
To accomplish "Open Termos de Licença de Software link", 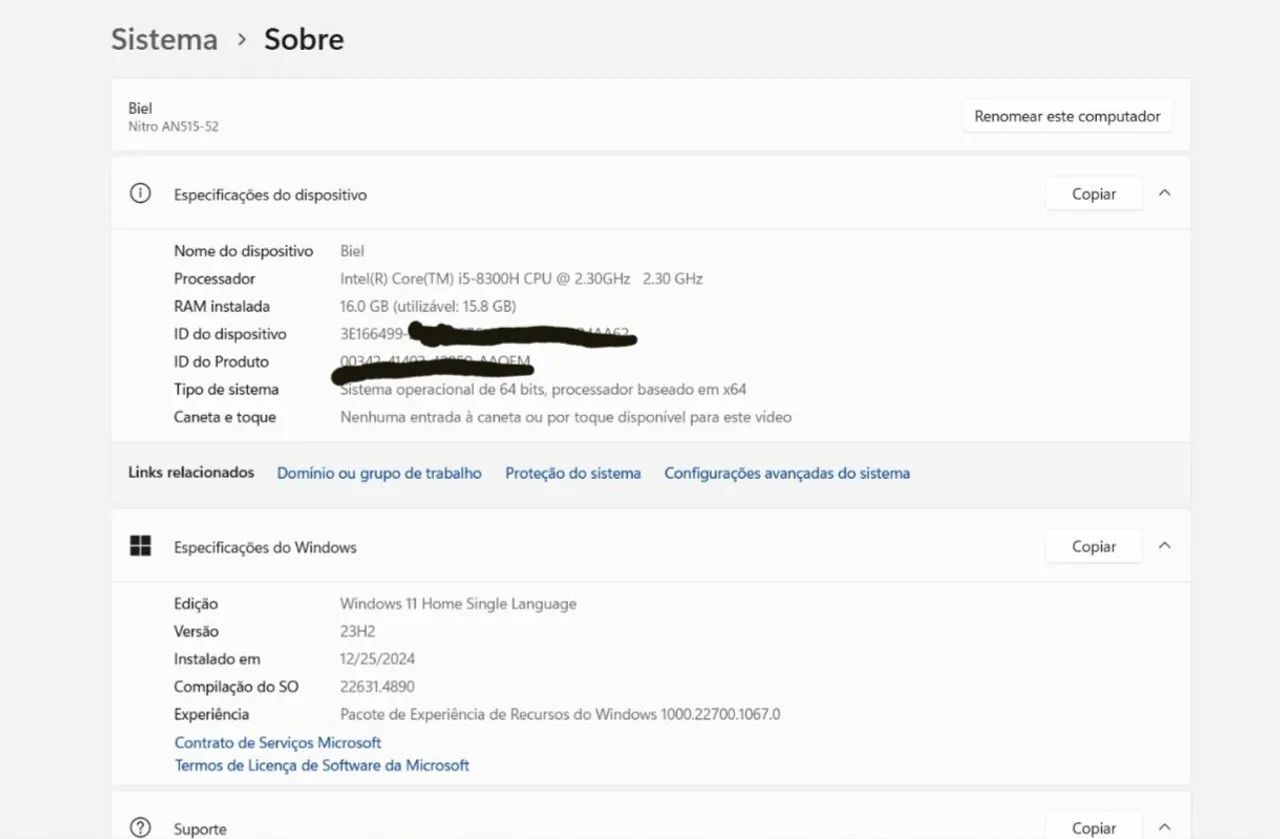I will [x=322, y=765].
